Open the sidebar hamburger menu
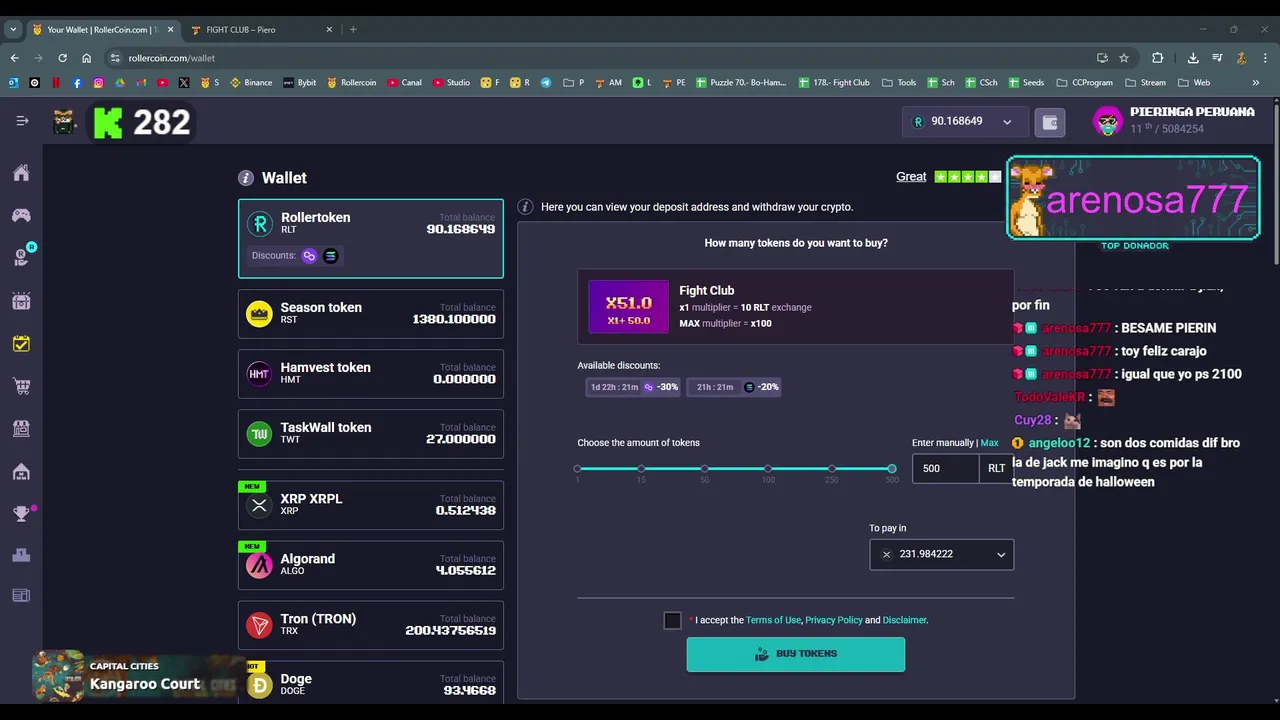Image resolution: width=1280 pixels, height=720 pixels. pyautogui.click(x=22, y=121)
